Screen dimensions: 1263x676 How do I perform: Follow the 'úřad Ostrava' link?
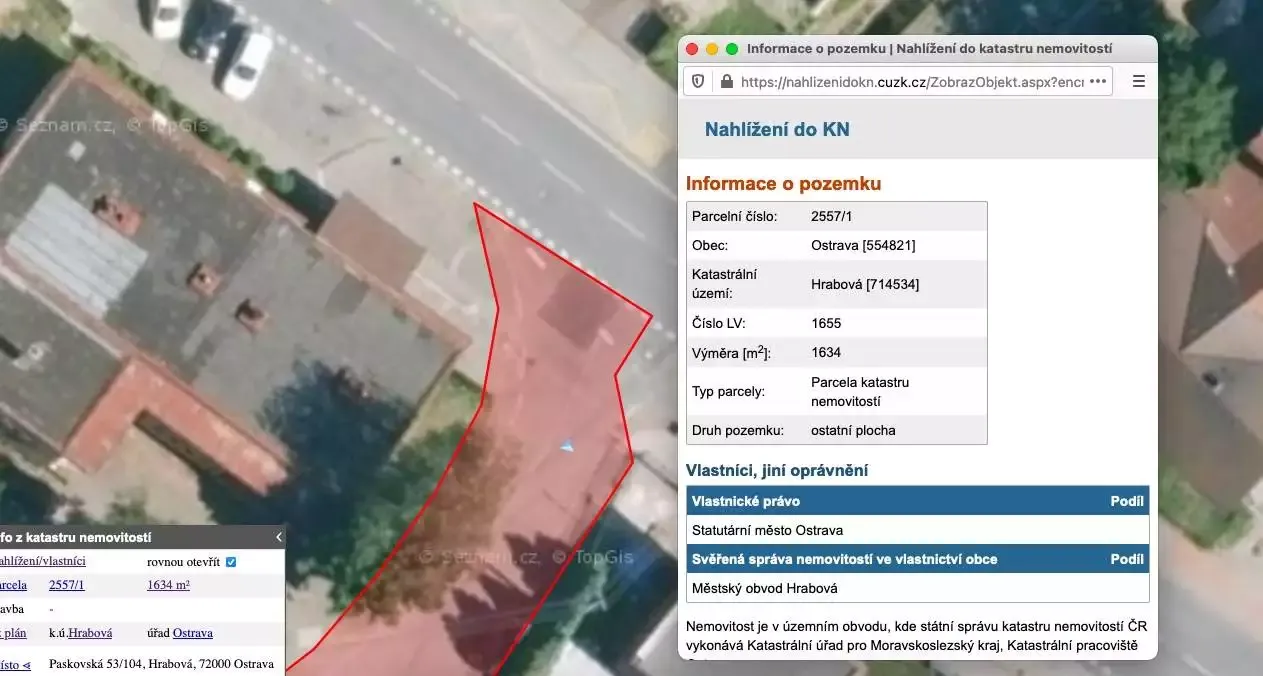(192, 633)
